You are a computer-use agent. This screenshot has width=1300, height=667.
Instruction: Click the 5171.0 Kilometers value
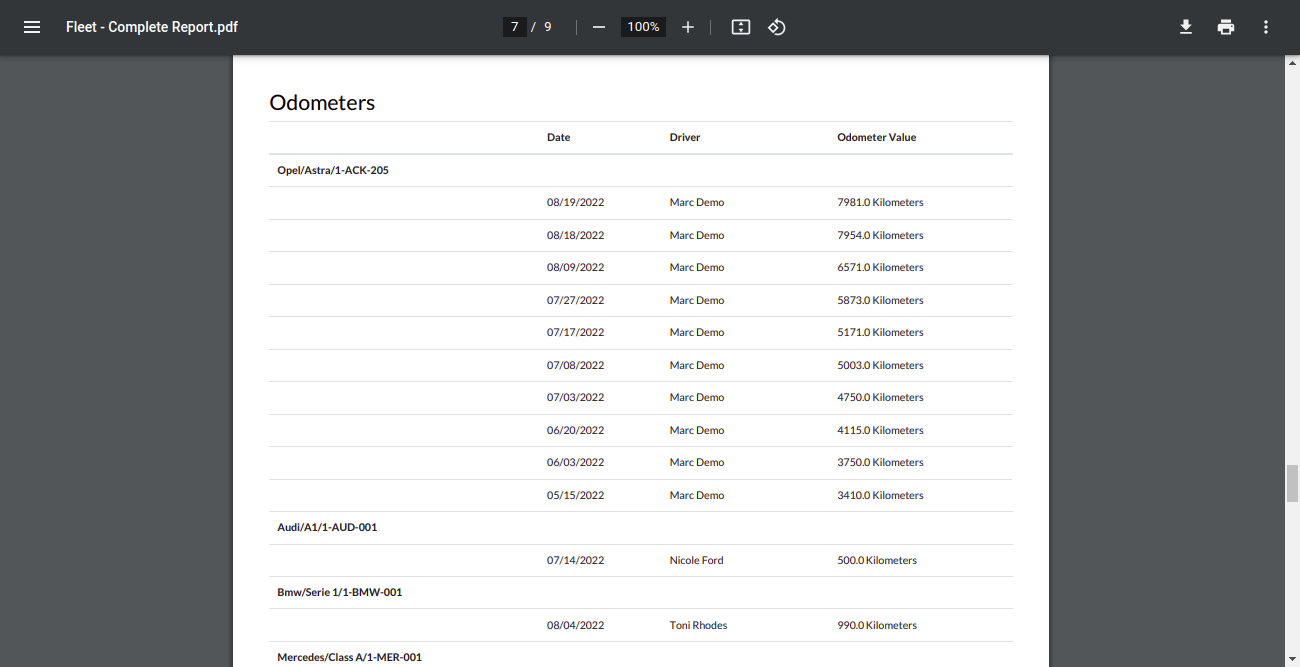(880, 332)
